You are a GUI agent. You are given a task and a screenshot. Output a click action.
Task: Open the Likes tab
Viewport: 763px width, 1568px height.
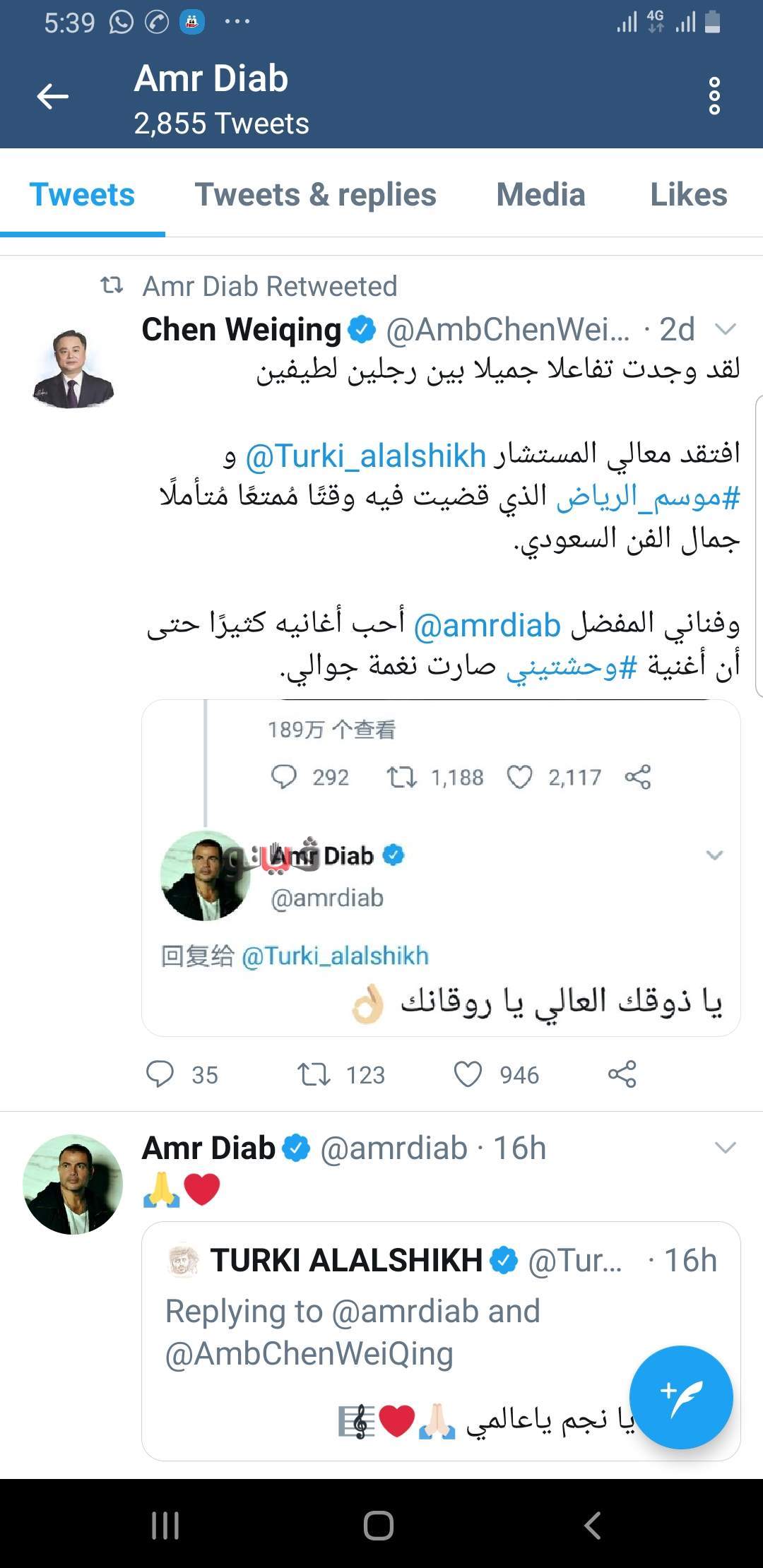click(688, 195)
